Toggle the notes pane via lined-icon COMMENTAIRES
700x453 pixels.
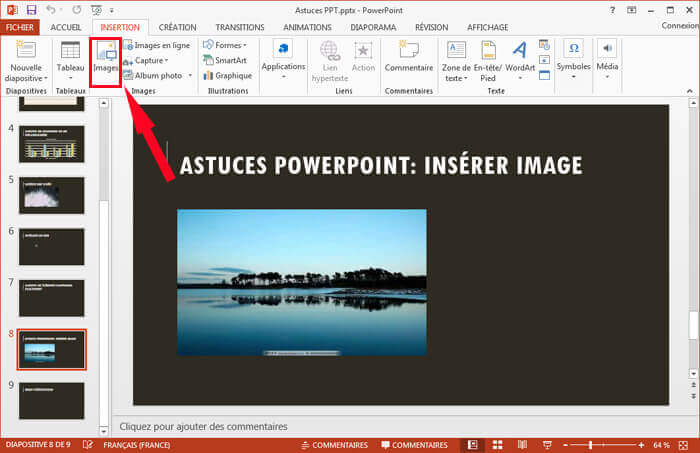pos(334,445)
